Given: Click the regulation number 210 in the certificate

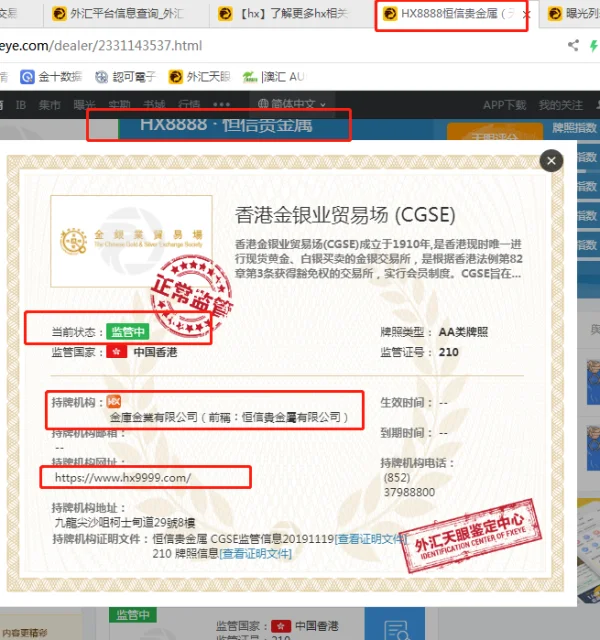Looking at the screenshot, I should tap(449, 352).
